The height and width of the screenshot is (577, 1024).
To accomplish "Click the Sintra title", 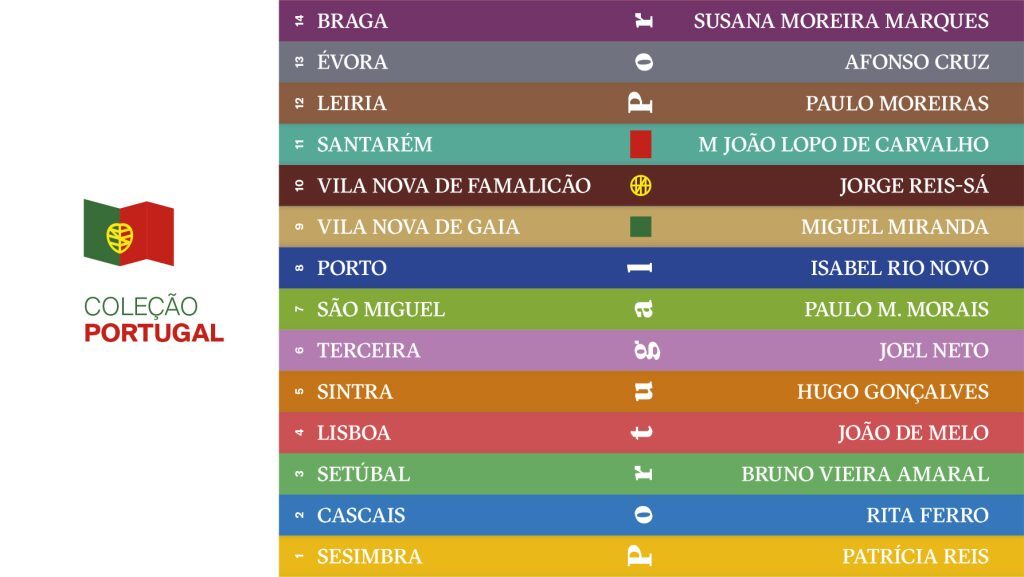I will 355,392.
